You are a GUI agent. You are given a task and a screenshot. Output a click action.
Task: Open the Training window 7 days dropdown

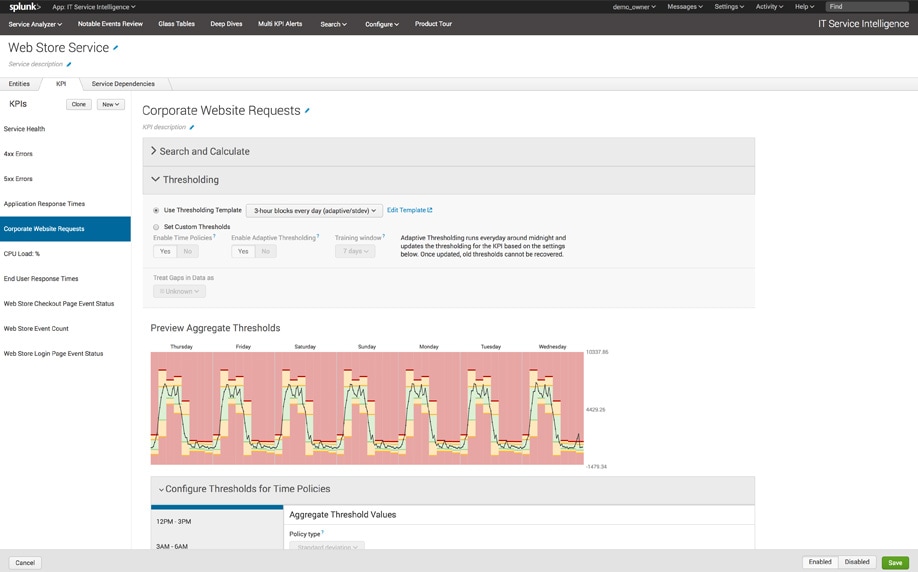point(355,252)
